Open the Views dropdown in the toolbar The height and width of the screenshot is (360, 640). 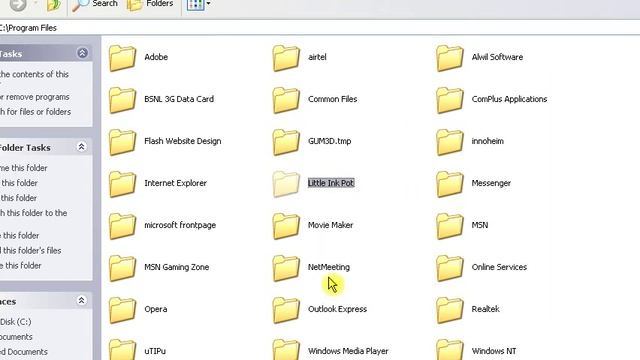click(x=198, y=5)
